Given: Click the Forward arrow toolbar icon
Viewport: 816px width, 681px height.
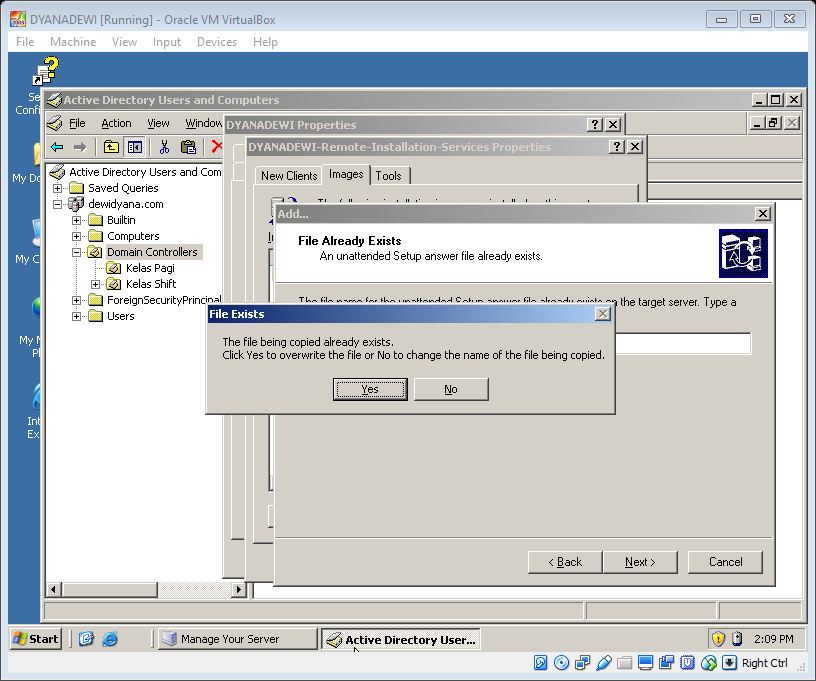Looking at the screenshot, I should click(80, 147).
